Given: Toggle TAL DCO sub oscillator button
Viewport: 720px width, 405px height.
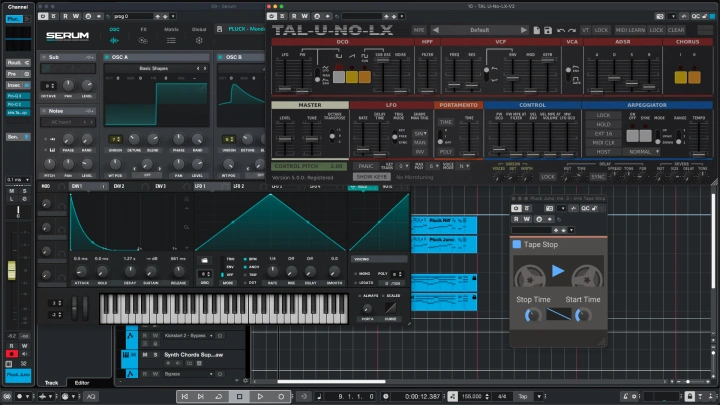Looking at the screenshot, I should (x=365, y=76).
